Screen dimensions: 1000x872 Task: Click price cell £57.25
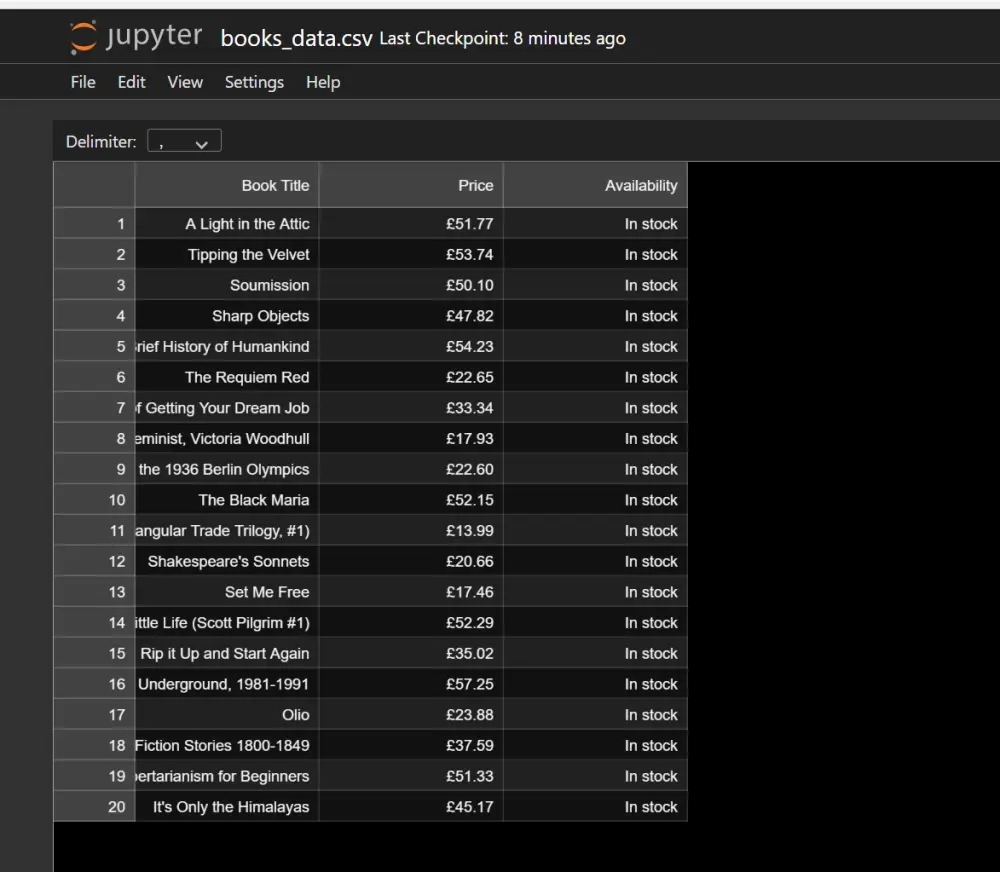pos(411,684)
